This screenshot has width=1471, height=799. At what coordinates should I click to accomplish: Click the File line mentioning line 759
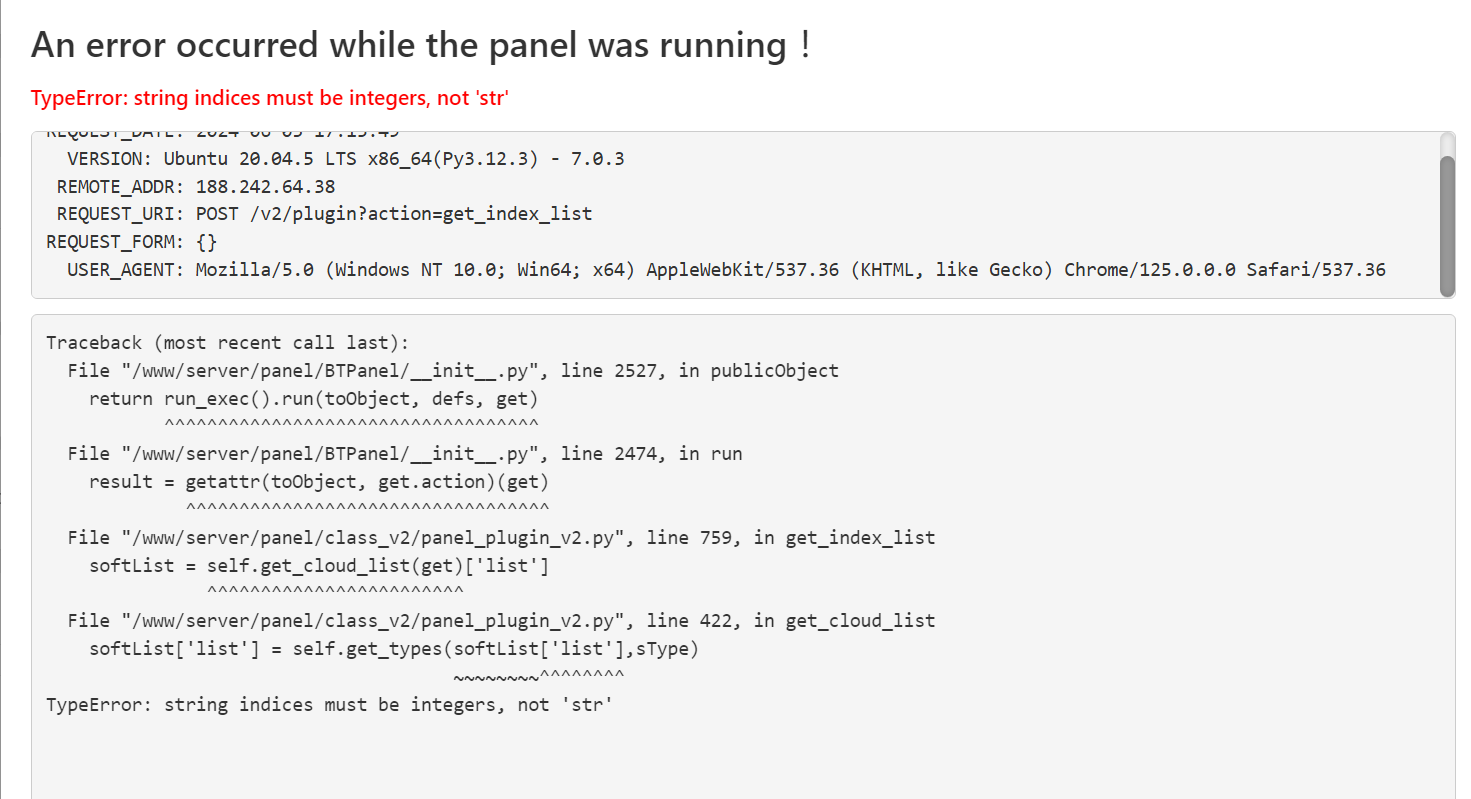click(500, 538)
